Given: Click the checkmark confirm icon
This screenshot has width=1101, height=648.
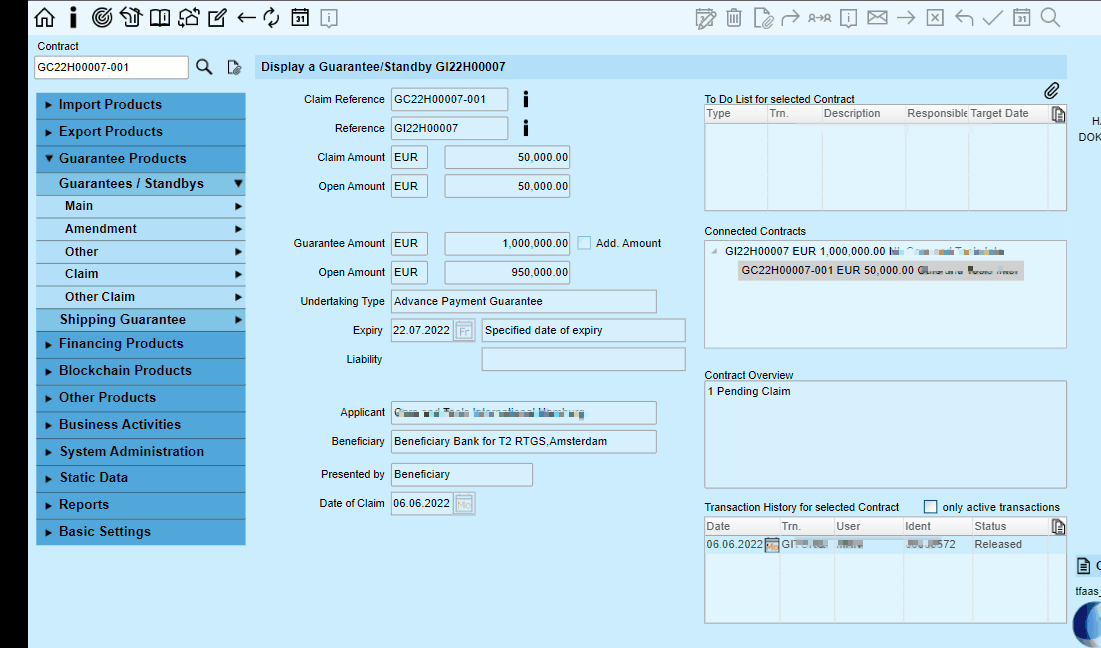Looking at the screenshot, I should tap(992, 18).
